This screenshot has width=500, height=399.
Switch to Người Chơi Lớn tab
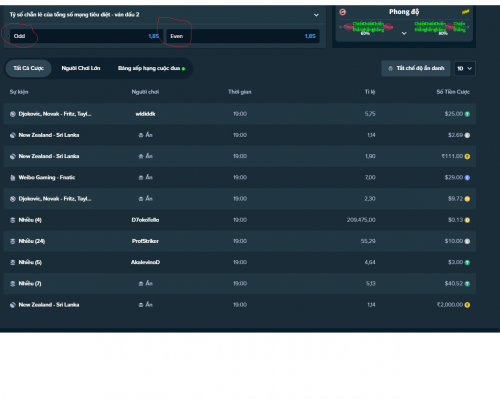pos(81,68)
